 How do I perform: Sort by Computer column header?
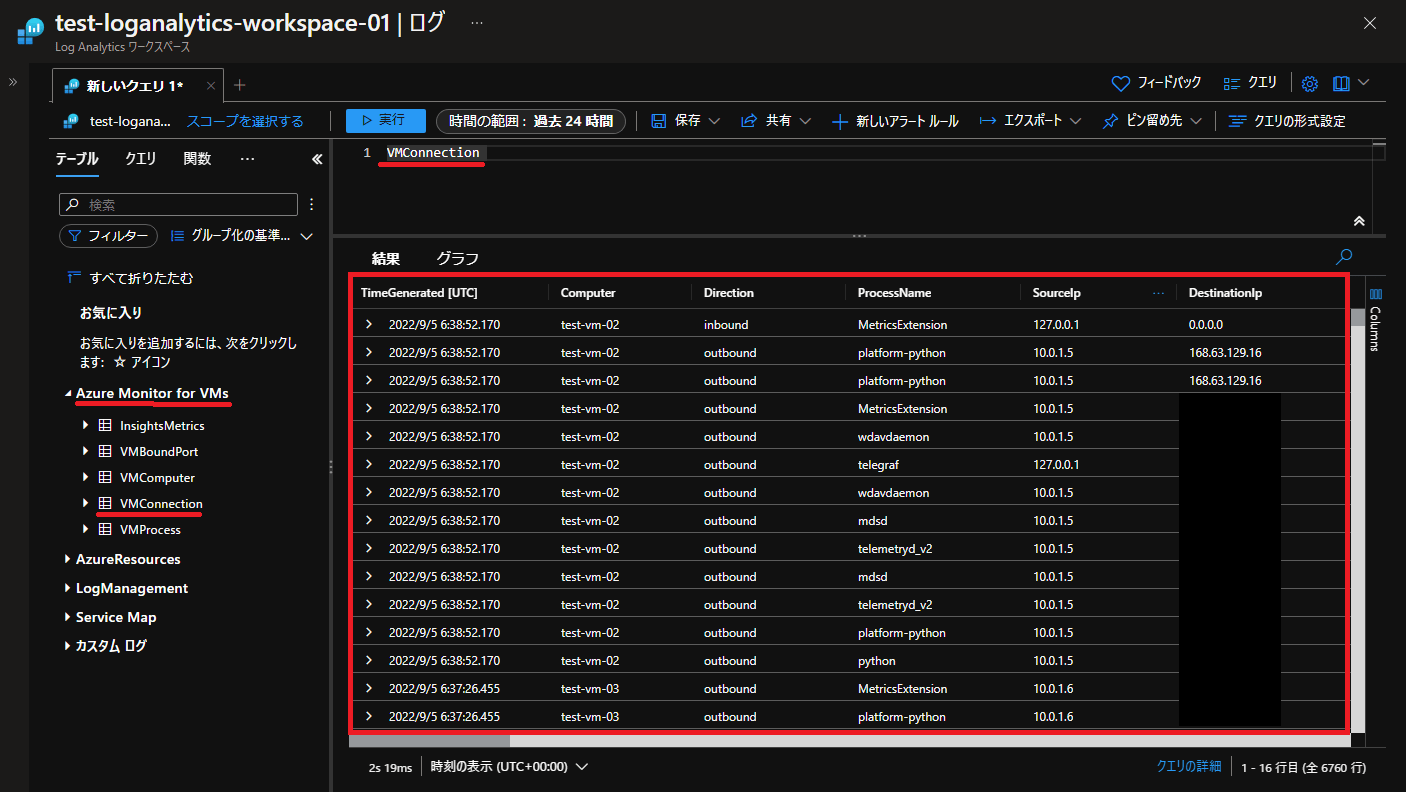(588, 293)
